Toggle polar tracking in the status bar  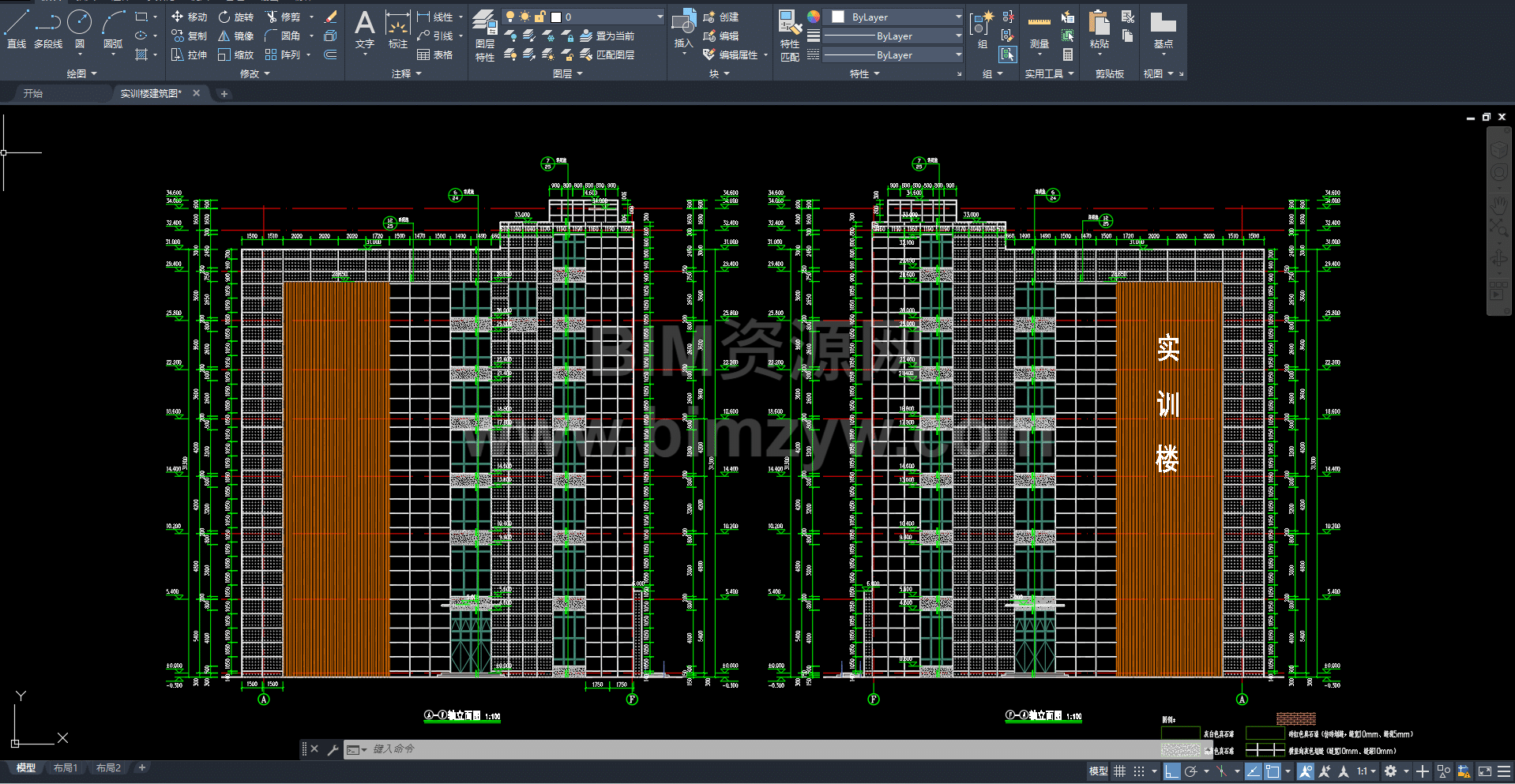[x=1191, y=771]
